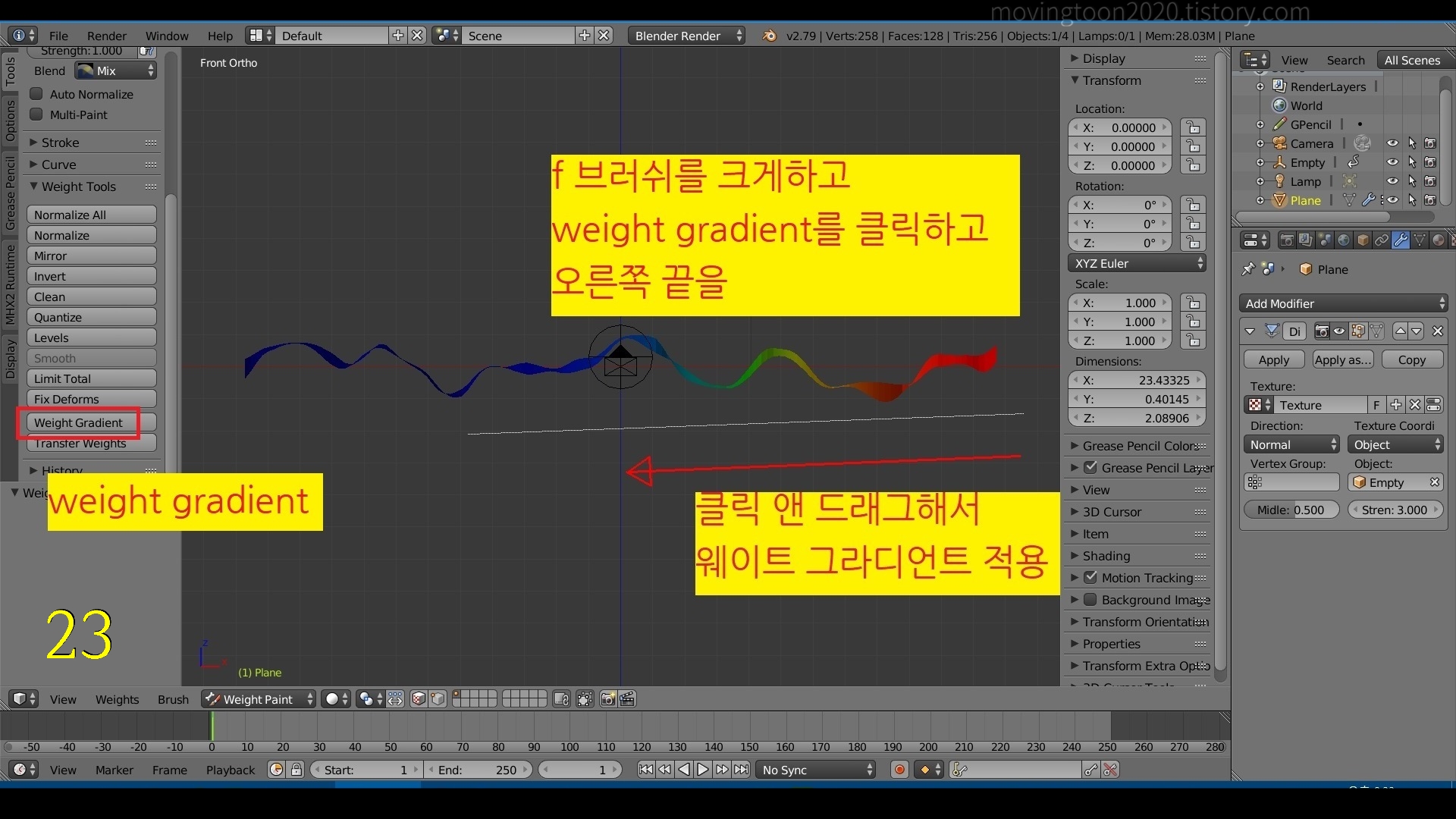
Task: Open the Modifiers properties tab (wrench icon)
Action: pos(1401,240)
